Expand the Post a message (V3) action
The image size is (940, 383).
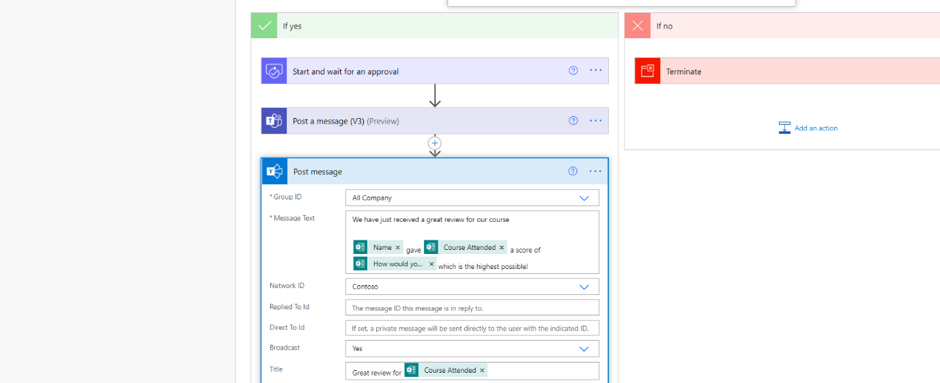tap(435, 120)
